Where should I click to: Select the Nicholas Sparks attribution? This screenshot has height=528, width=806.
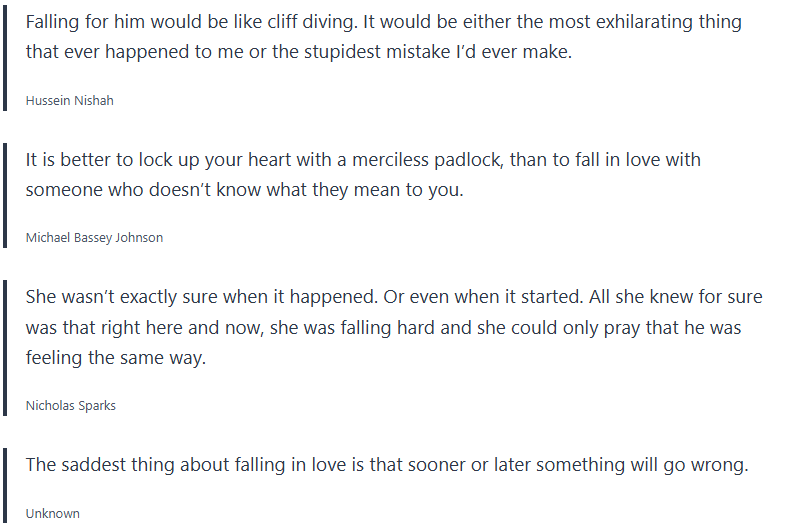[x=70, y=406]
